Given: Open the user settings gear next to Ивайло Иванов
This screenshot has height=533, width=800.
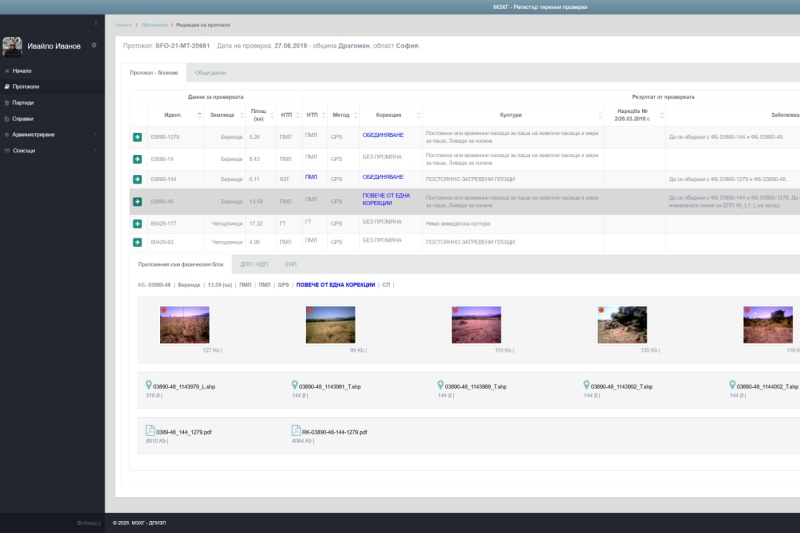Looking at the screenshot, I should (94, 45).
